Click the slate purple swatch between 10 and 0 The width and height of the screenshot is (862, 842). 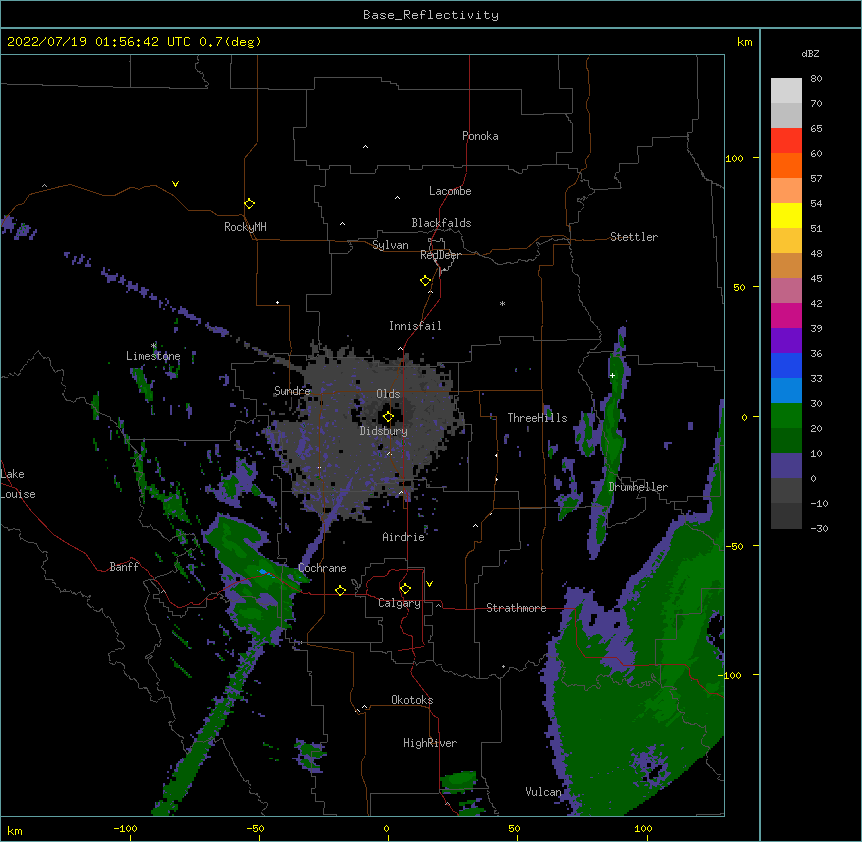[786, 466]
